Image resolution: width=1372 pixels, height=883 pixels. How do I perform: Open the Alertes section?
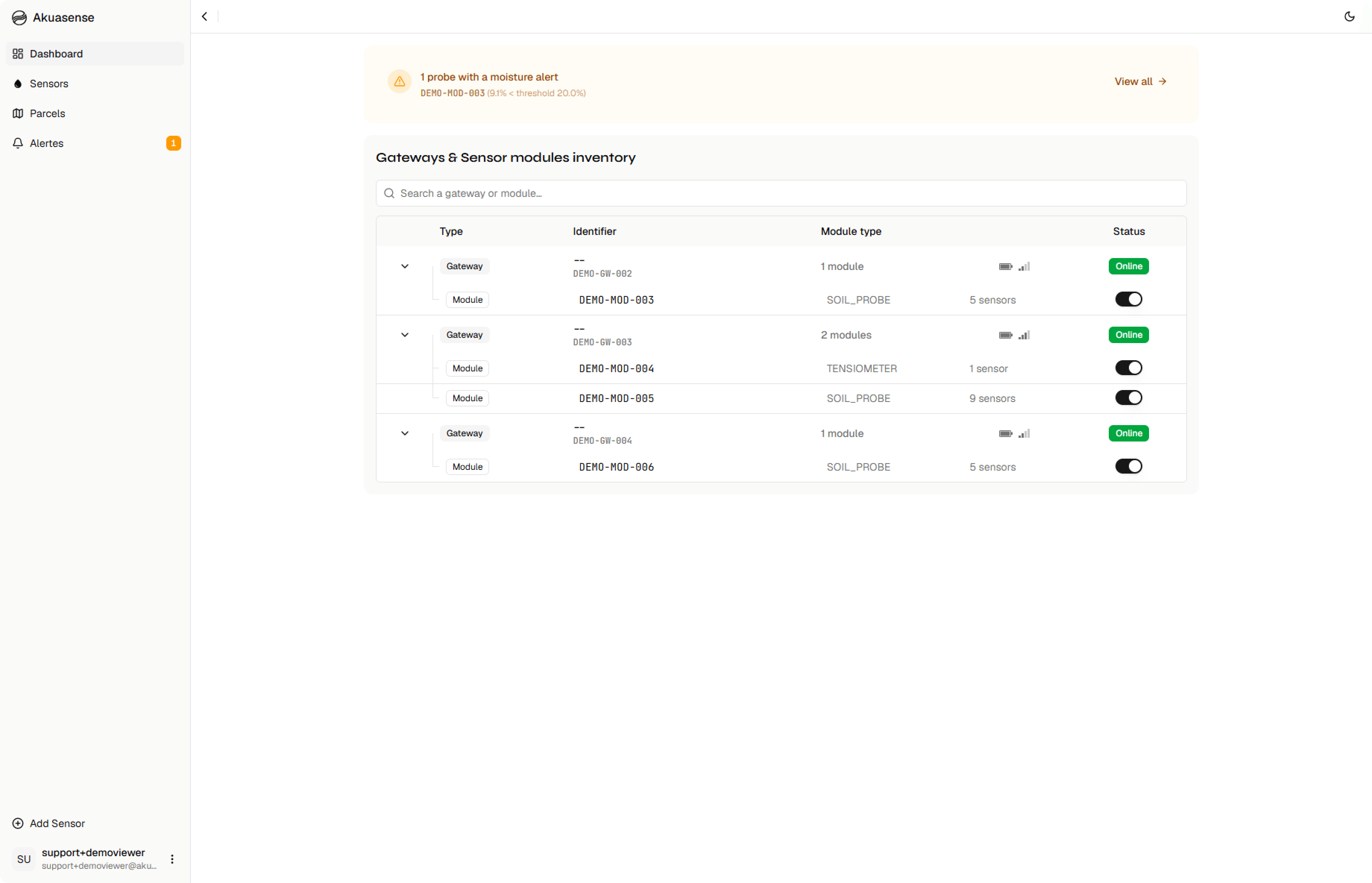[95, 143]
